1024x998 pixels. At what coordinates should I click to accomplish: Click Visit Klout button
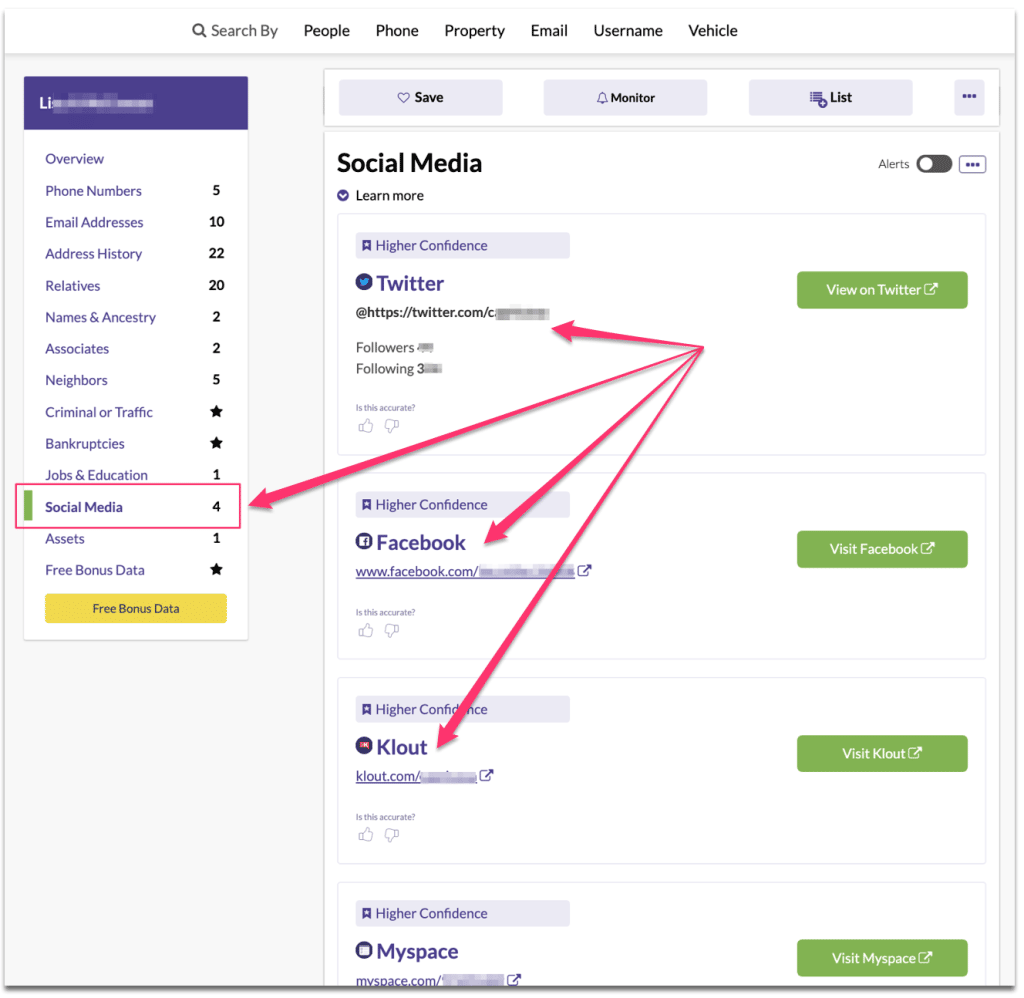click(x=882, y=754)
